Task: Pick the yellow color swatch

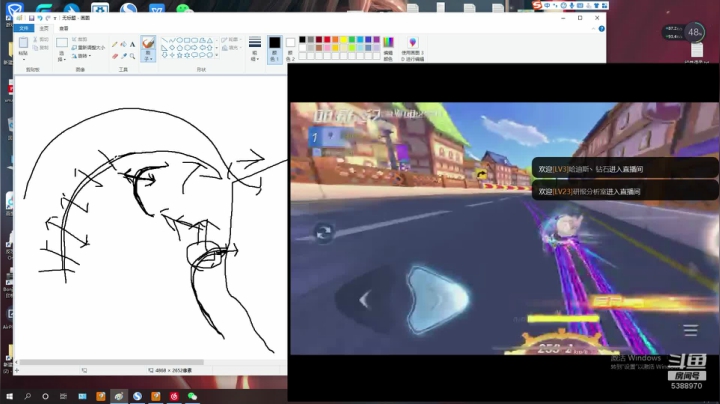Action: (x=343, y=40)
